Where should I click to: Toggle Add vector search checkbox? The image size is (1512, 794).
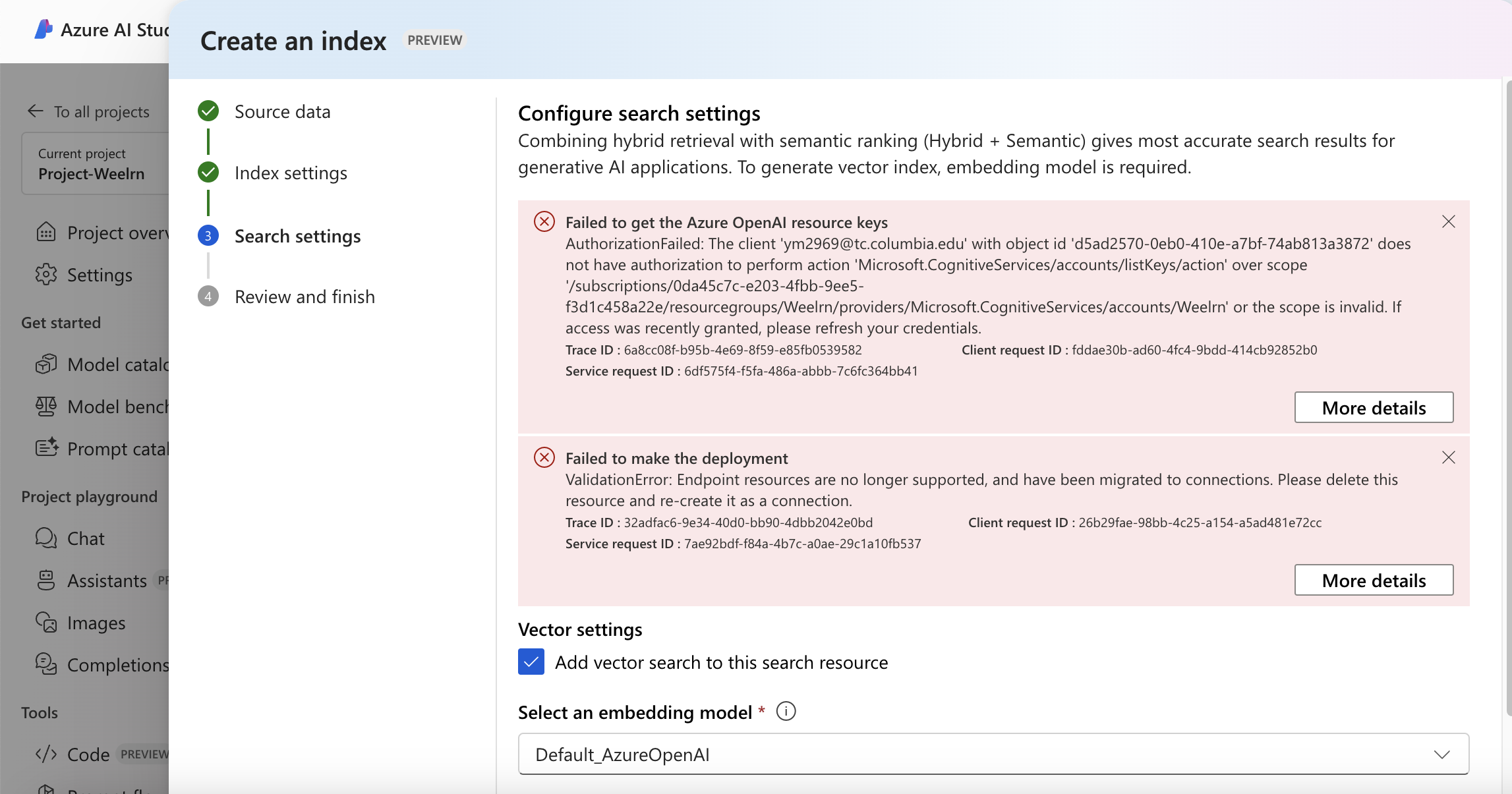pyautogui.click(x=531, y=662)
